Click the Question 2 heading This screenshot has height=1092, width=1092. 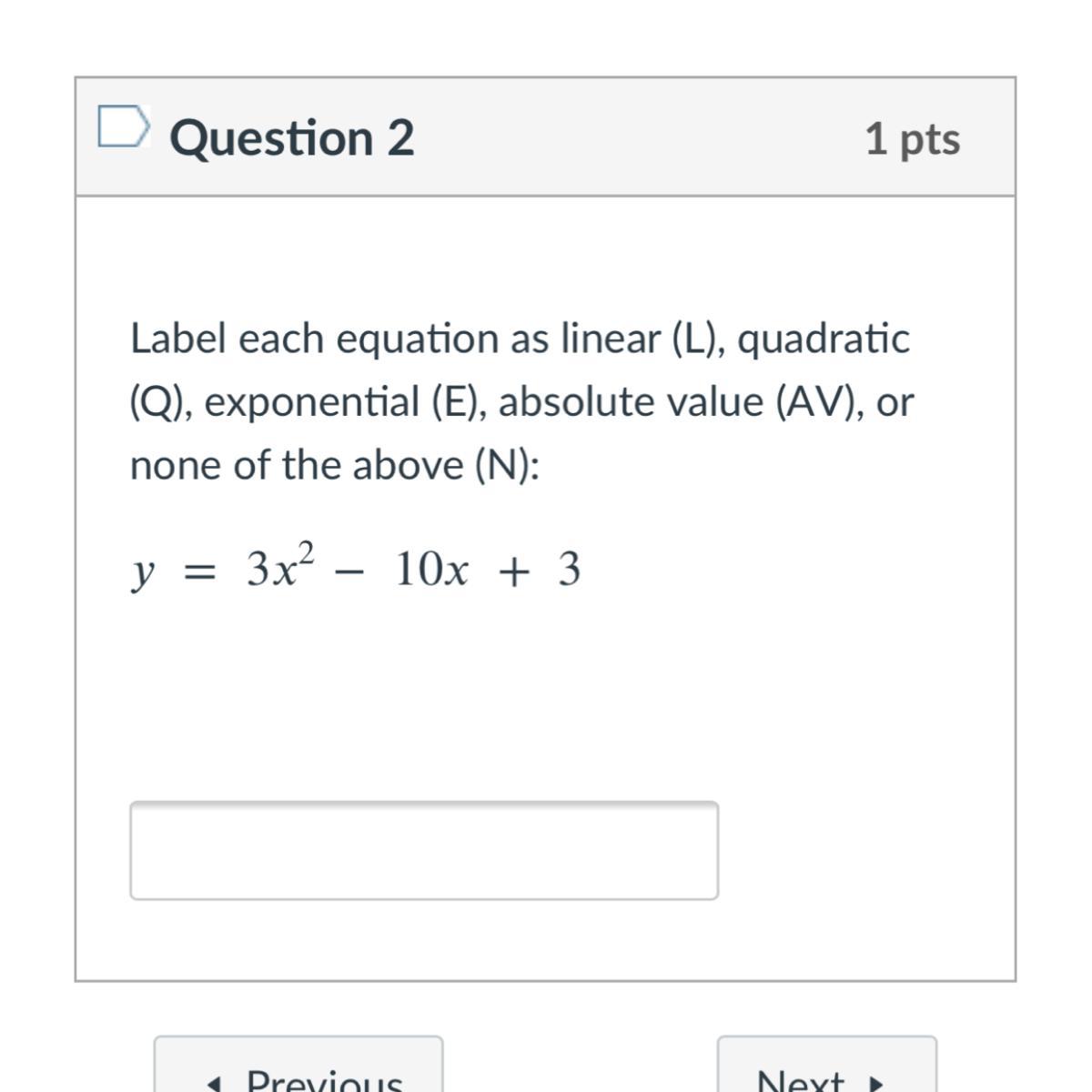291,138
